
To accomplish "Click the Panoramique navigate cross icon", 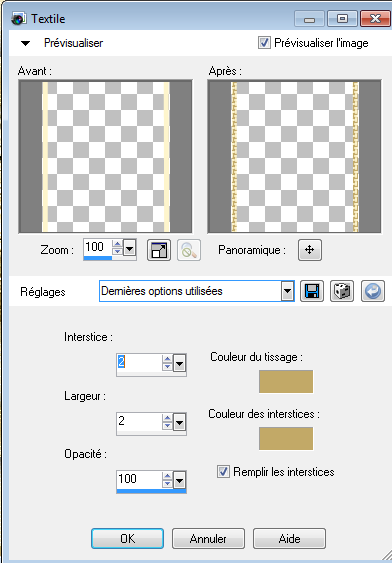I will tap(310, 250).
